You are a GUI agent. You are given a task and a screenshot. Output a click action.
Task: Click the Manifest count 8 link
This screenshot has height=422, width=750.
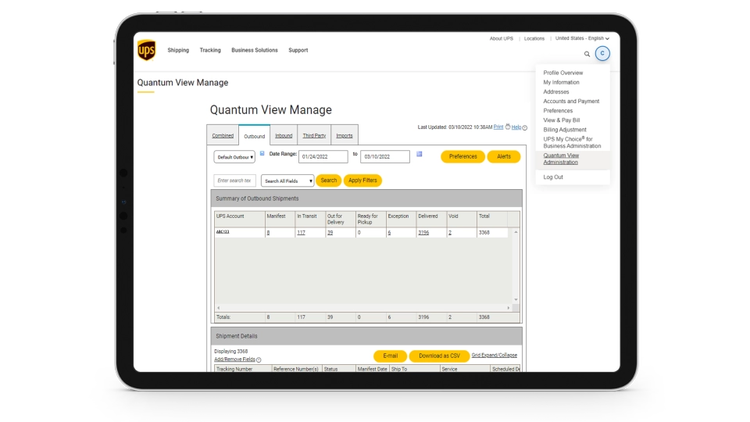(x=268, y=233)
